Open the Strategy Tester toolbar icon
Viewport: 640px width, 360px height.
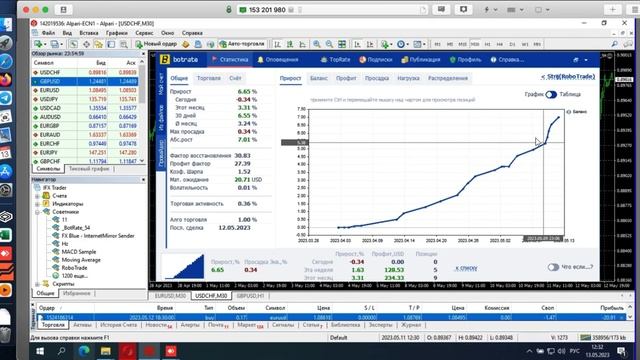[124, 44]
